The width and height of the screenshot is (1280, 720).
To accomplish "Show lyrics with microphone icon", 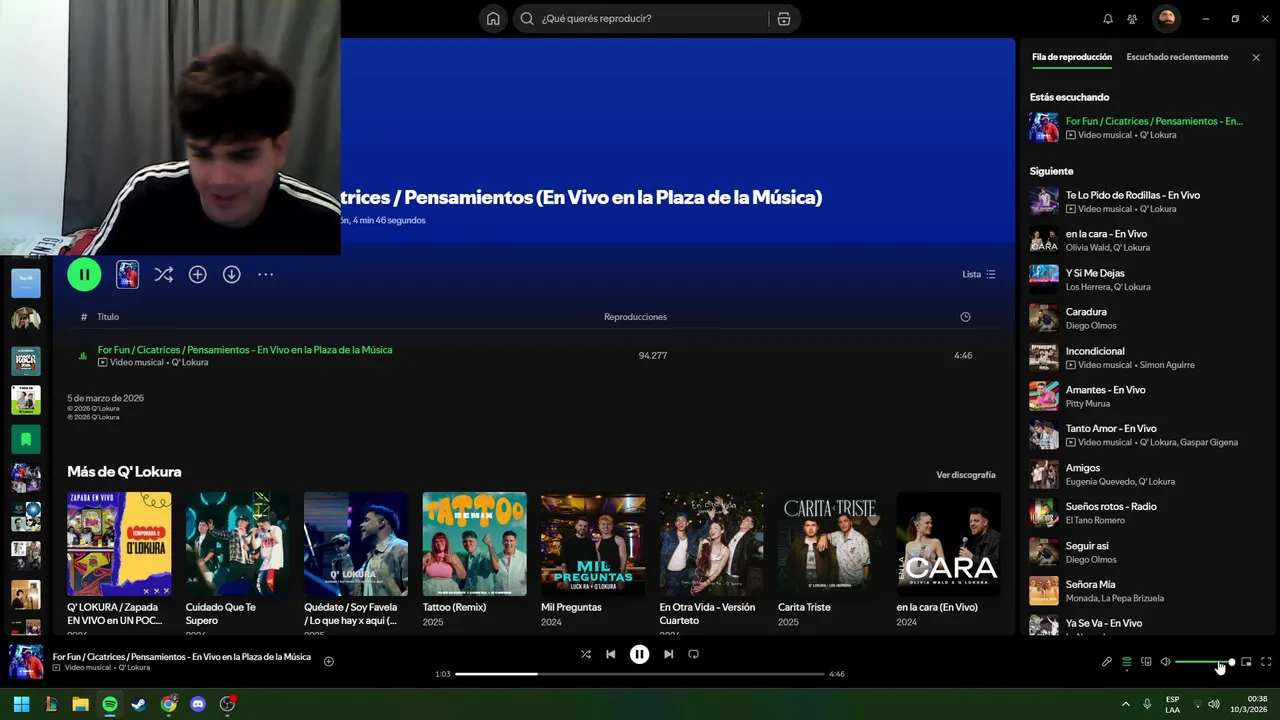I will pyautogui.click(x=1107, y=662).
